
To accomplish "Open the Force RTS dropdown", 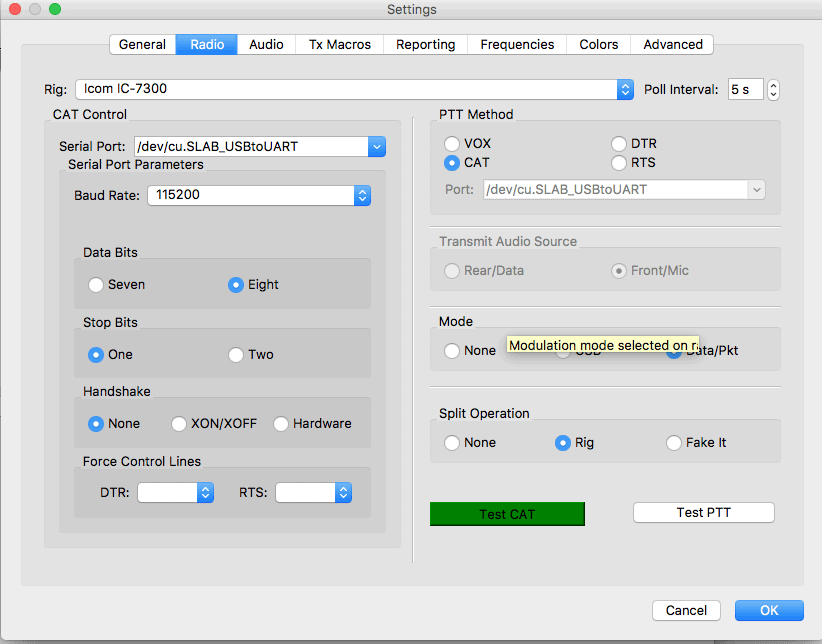I will [x=343, y=492].
